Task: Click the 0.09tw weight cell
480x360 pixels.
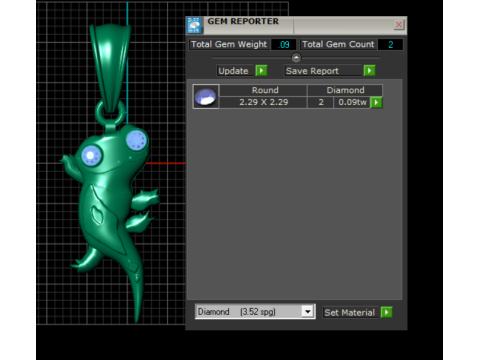Action: click(352, 102)
